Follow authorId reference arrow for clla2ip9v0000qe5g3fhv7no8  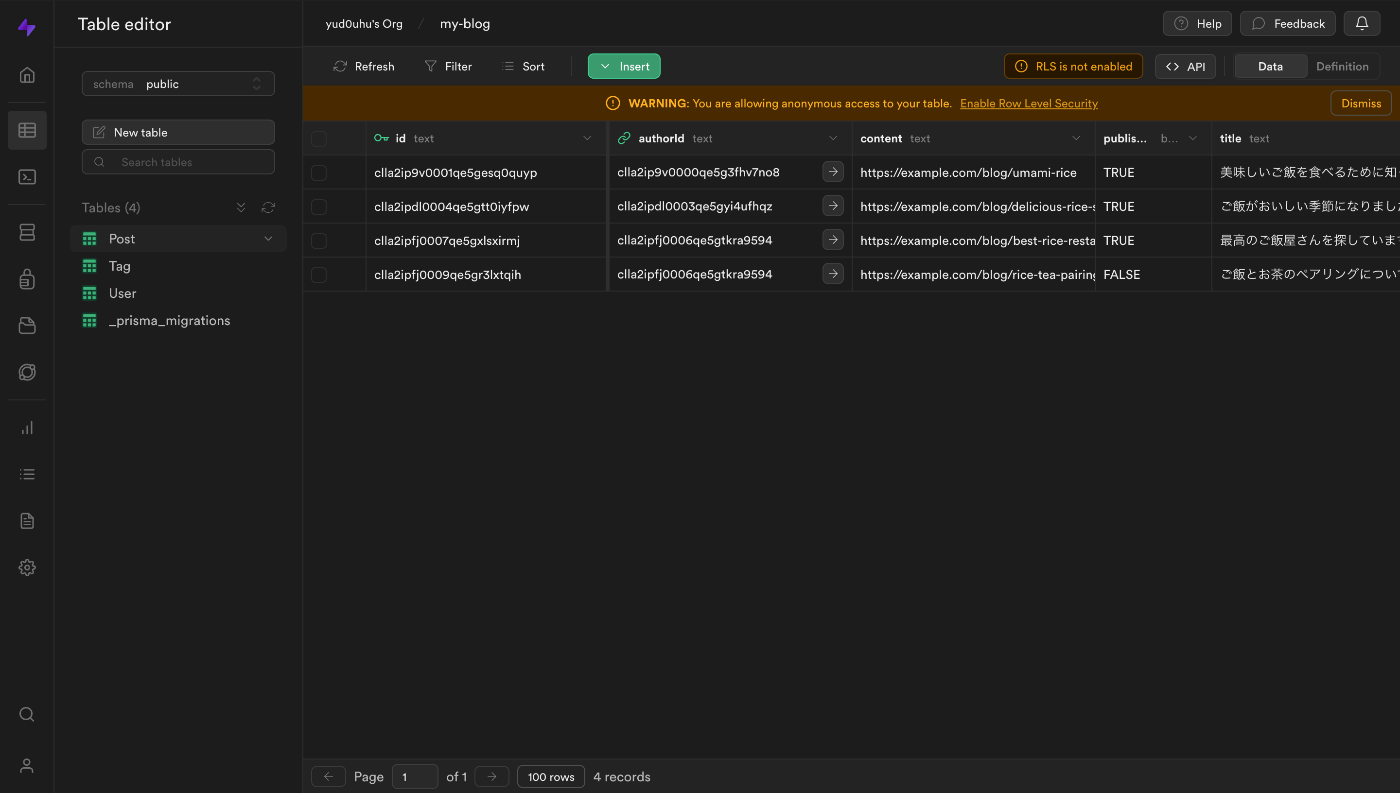tap(833, 172)
